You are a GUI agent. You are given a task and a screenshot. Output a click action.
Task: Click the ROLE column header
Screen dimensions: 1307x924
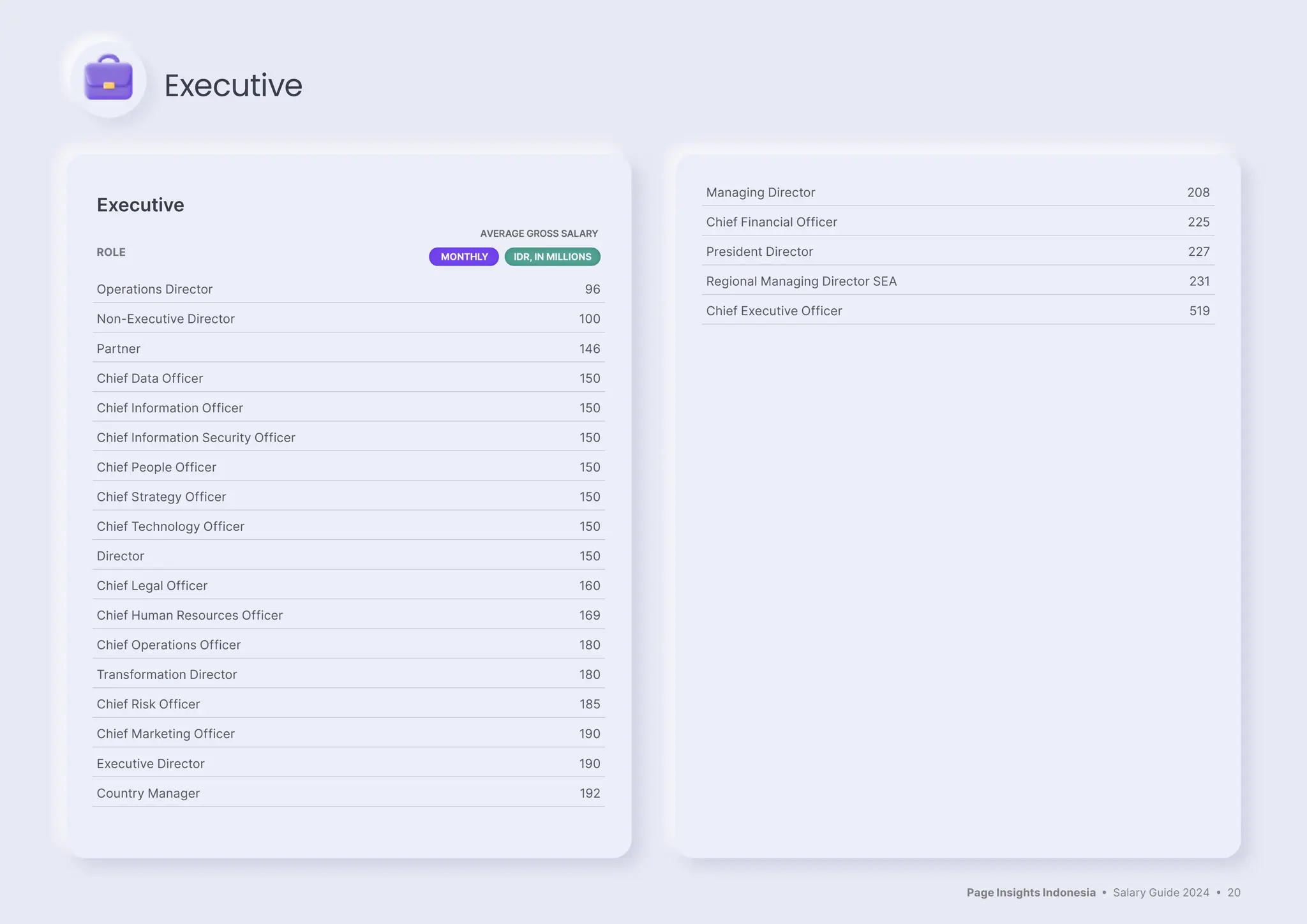coord(111,252)
